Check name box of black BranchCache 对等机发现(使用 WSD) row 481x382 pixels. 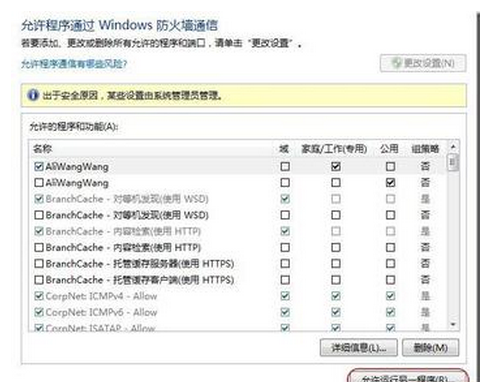click(39, 215)
